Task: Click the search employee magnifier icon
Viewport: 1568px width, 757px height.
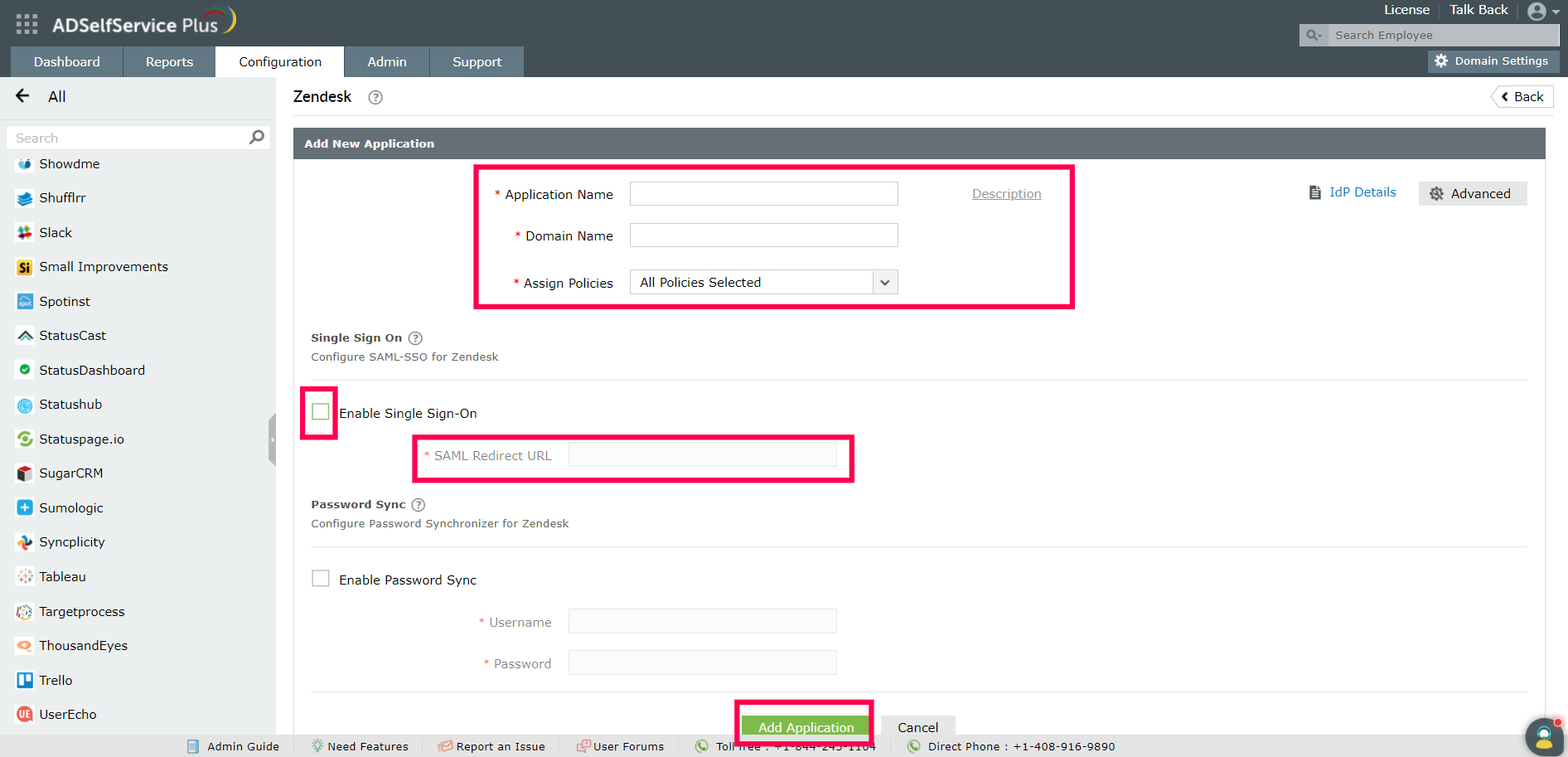Action: (1314, 36)
